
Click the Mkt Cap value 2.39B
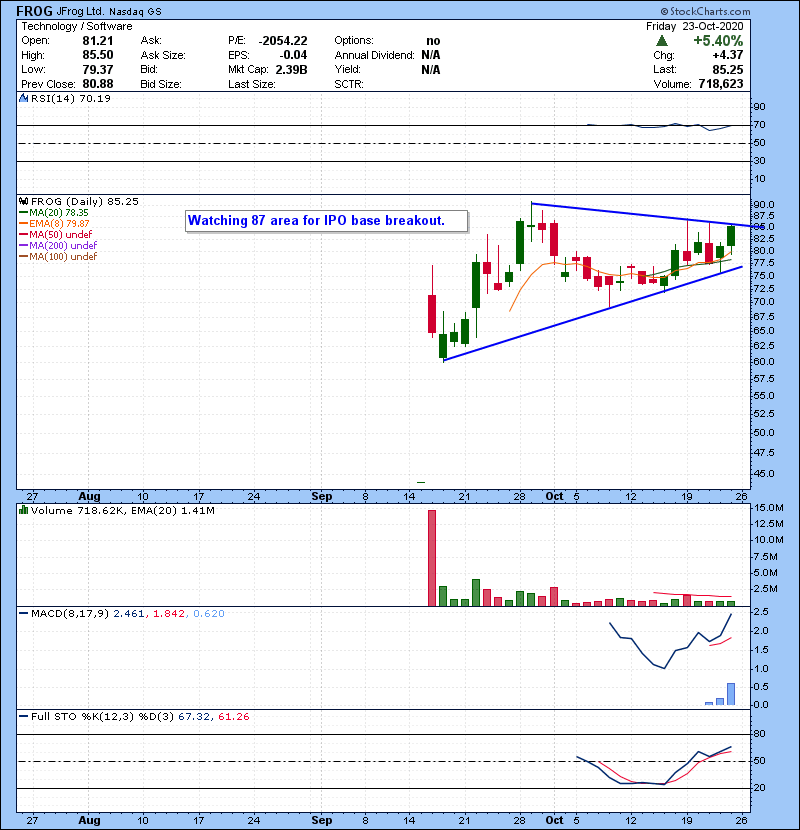pyautogui.click(x=291, y=69)
